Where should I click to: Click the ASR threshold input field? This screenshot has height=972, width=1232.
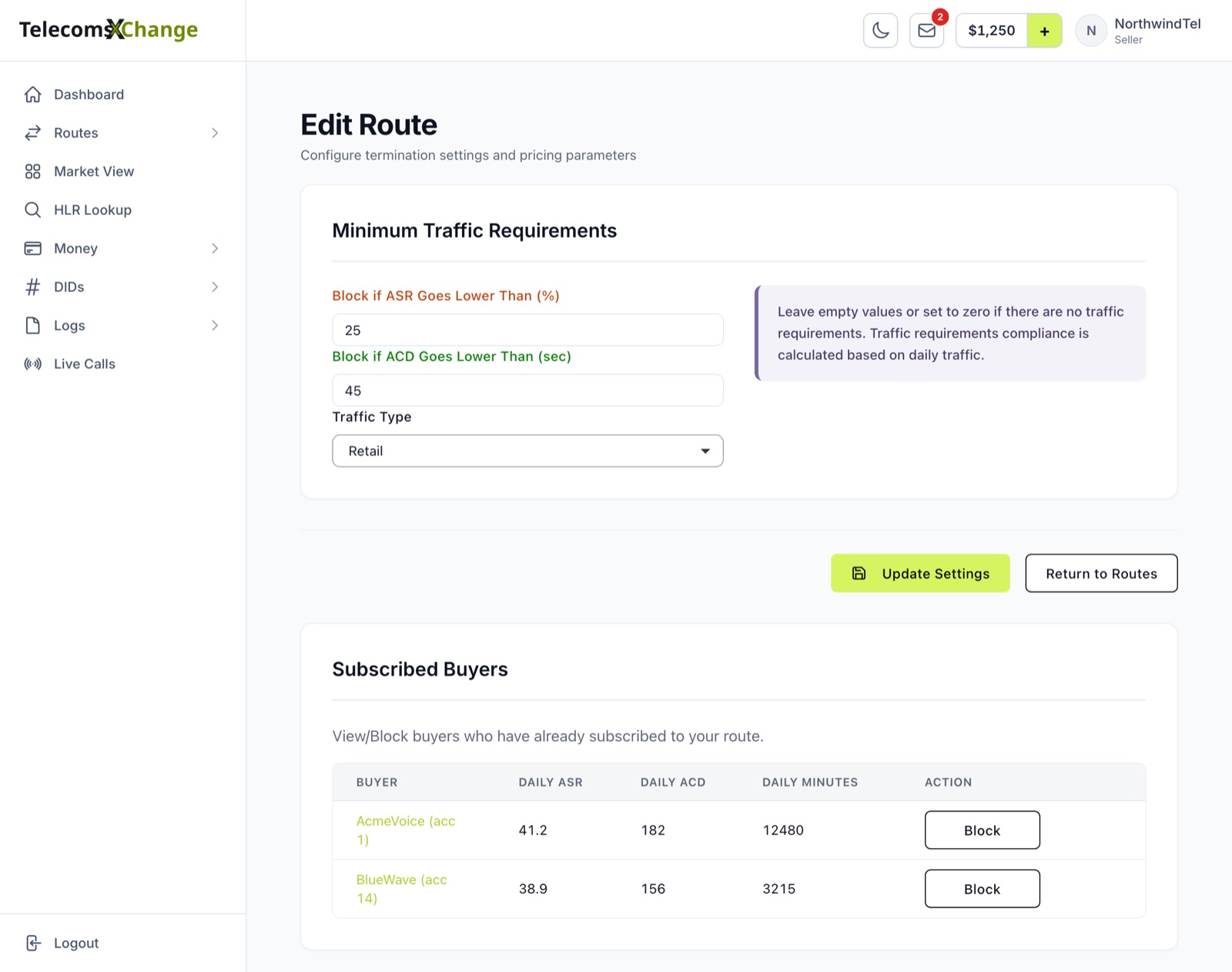[x=527, y=330]
